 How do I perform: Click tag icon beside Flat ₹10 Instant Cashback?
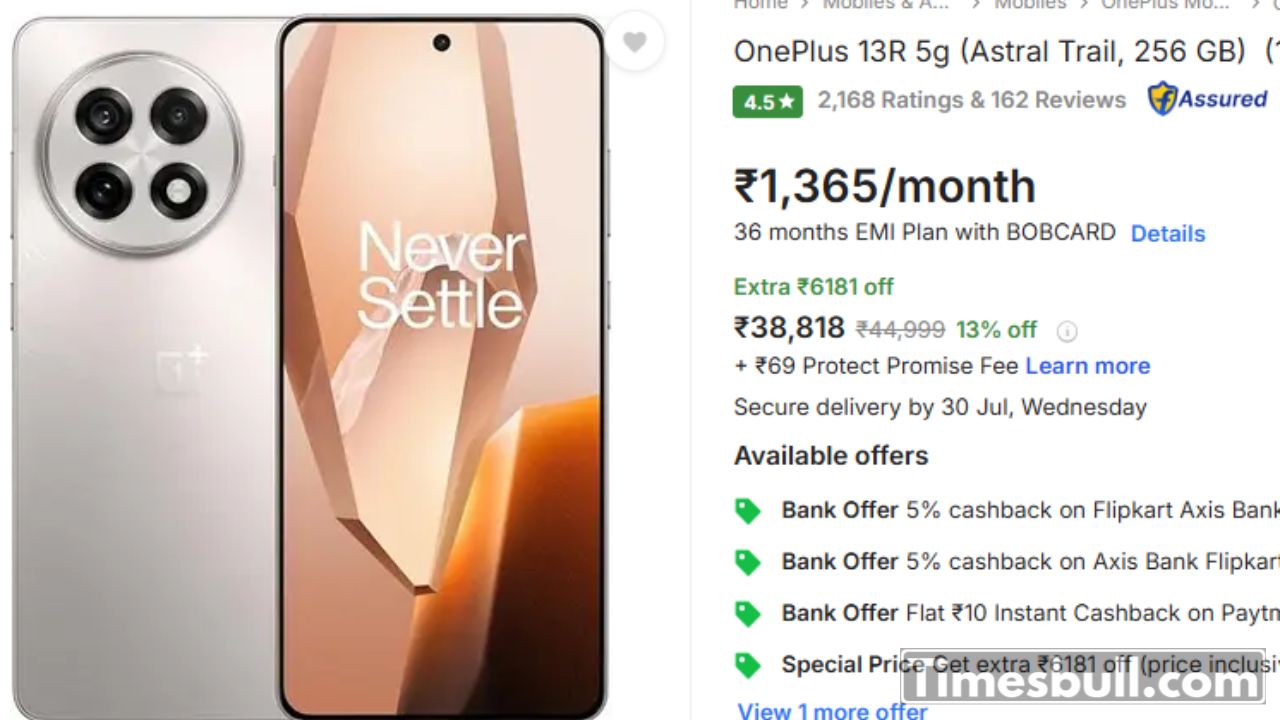(748, 613)
